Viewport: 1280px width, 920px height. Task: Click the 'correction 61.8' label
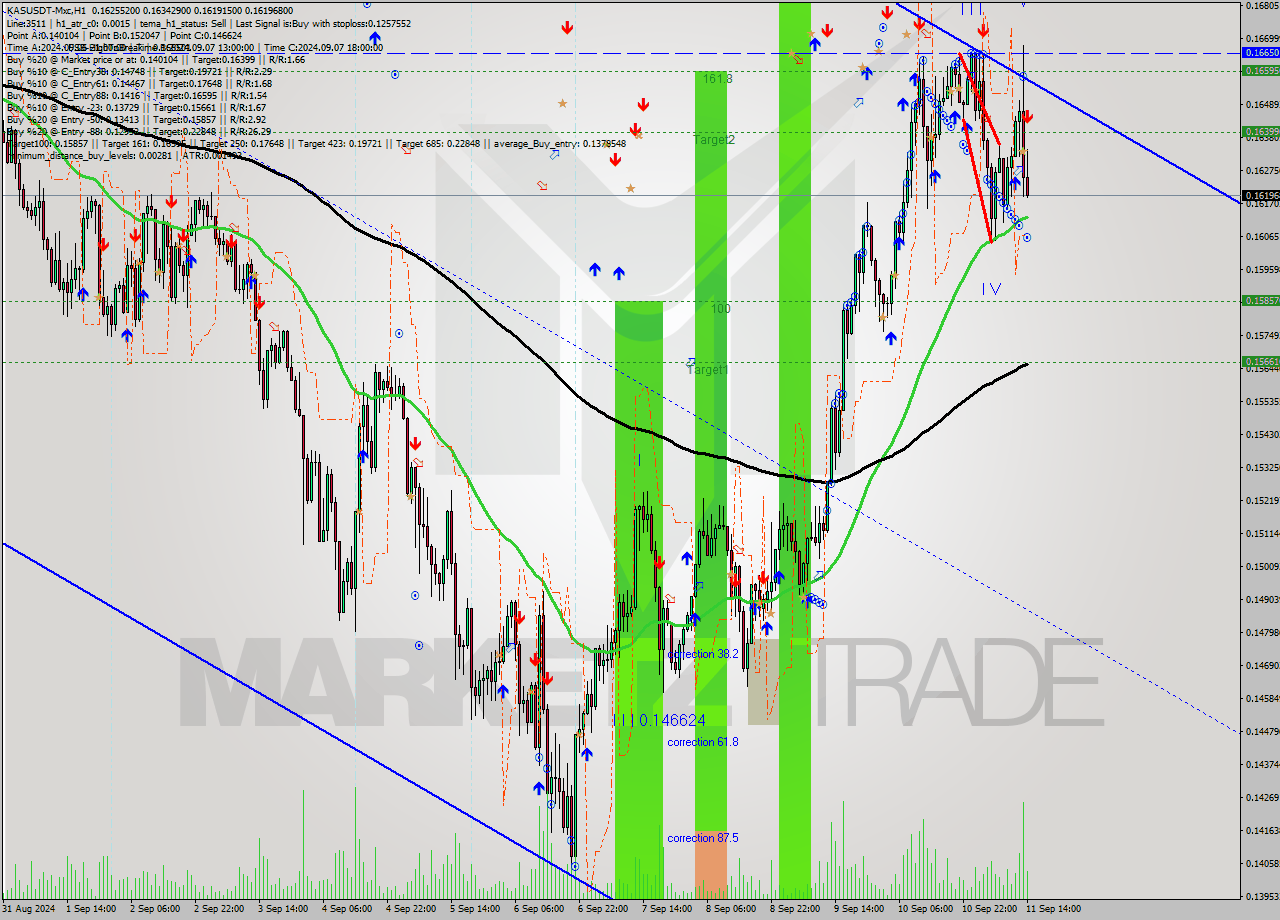pyautogui.click(x=703, y=742)
